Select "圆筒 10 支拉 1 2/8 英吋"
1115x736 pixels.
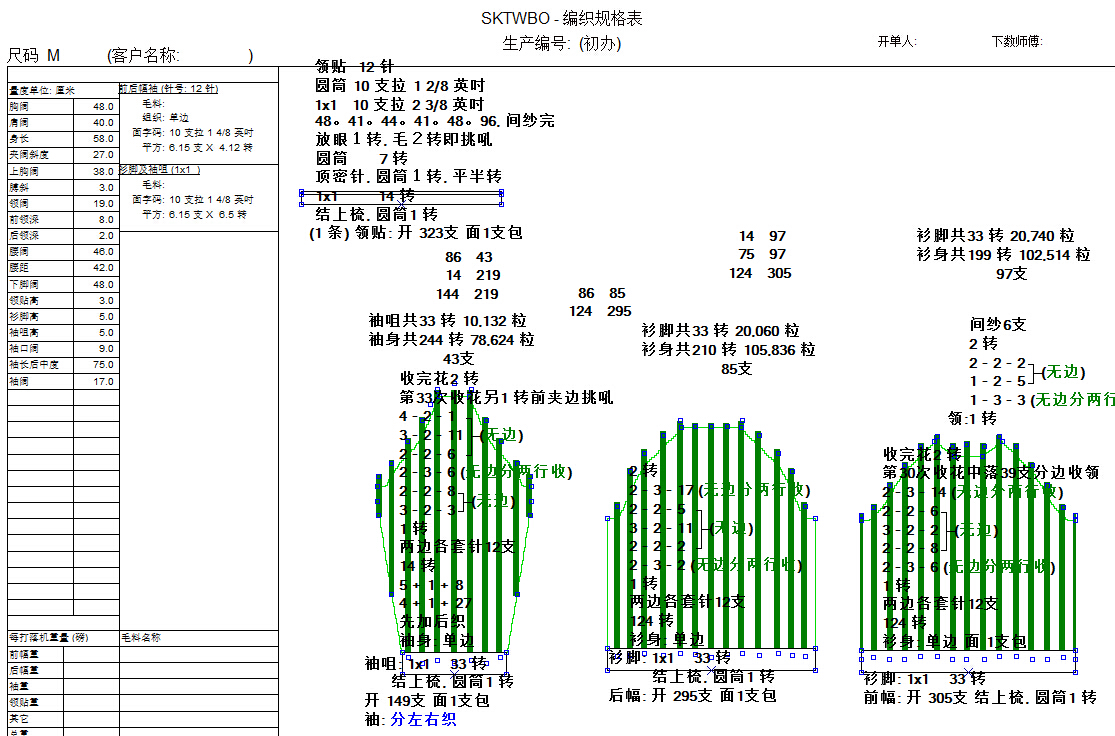click(400, 85)
